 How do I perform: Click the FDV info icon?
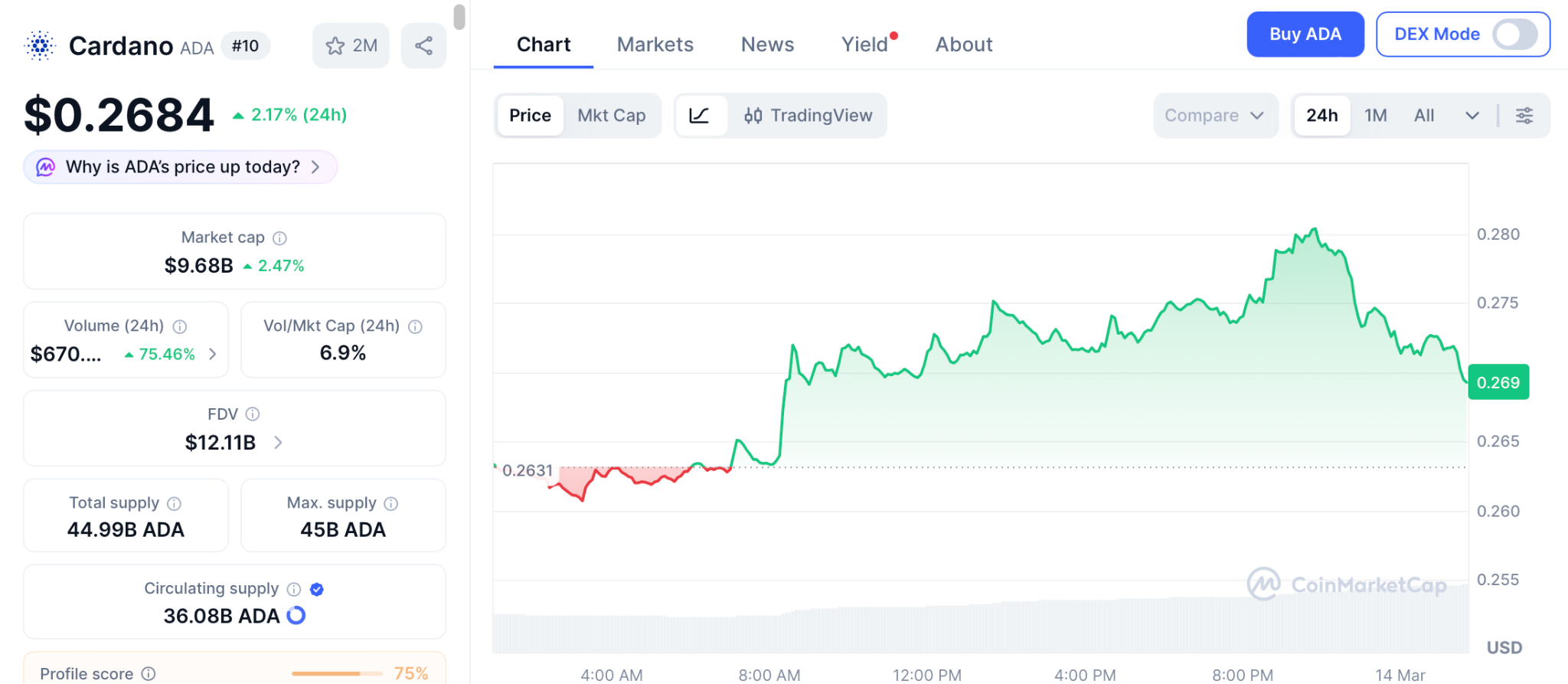253,414
